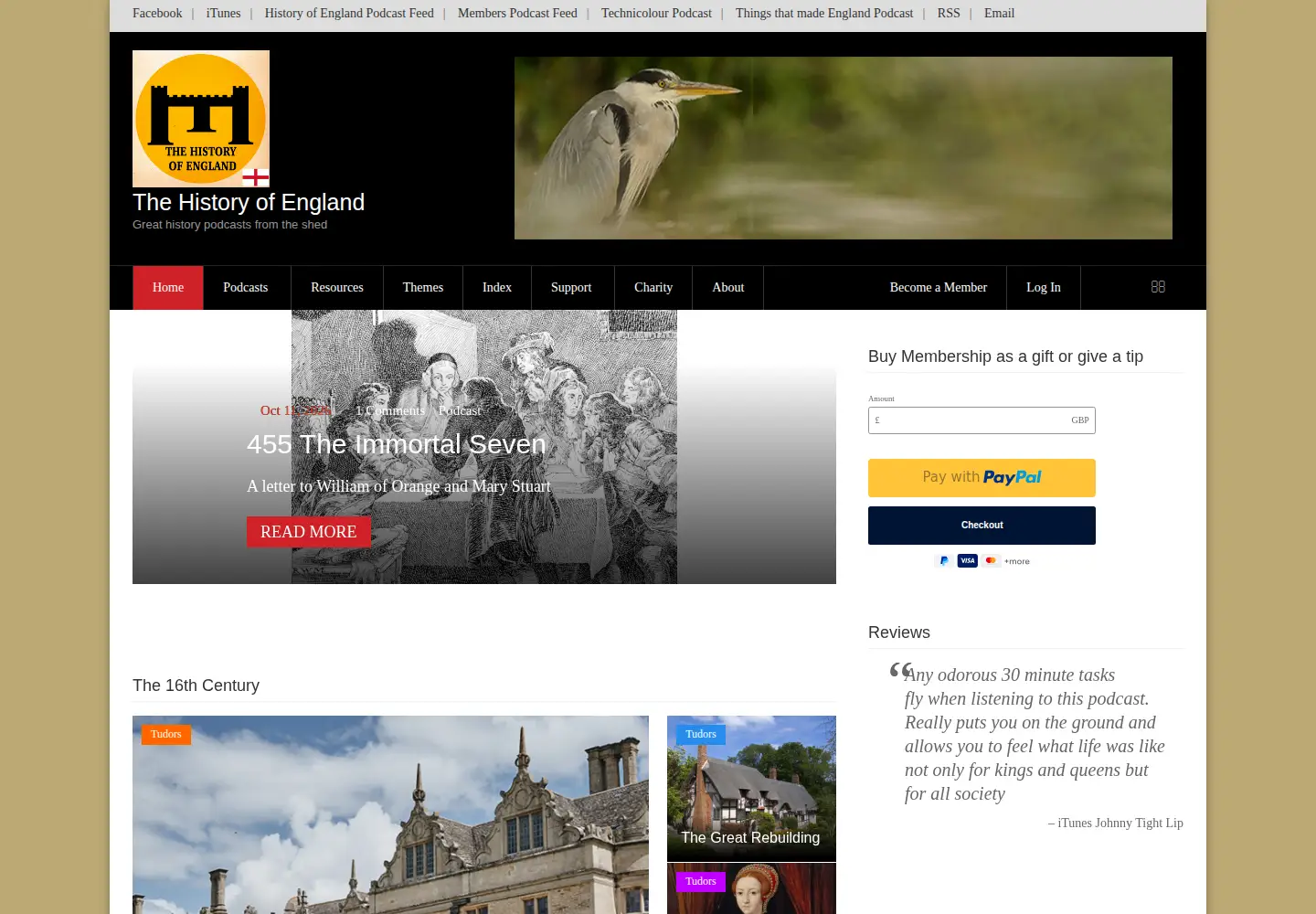Screen dimensions: 1316x914
Task: Open Technicolour Podcast link
Action: point(656,13)
